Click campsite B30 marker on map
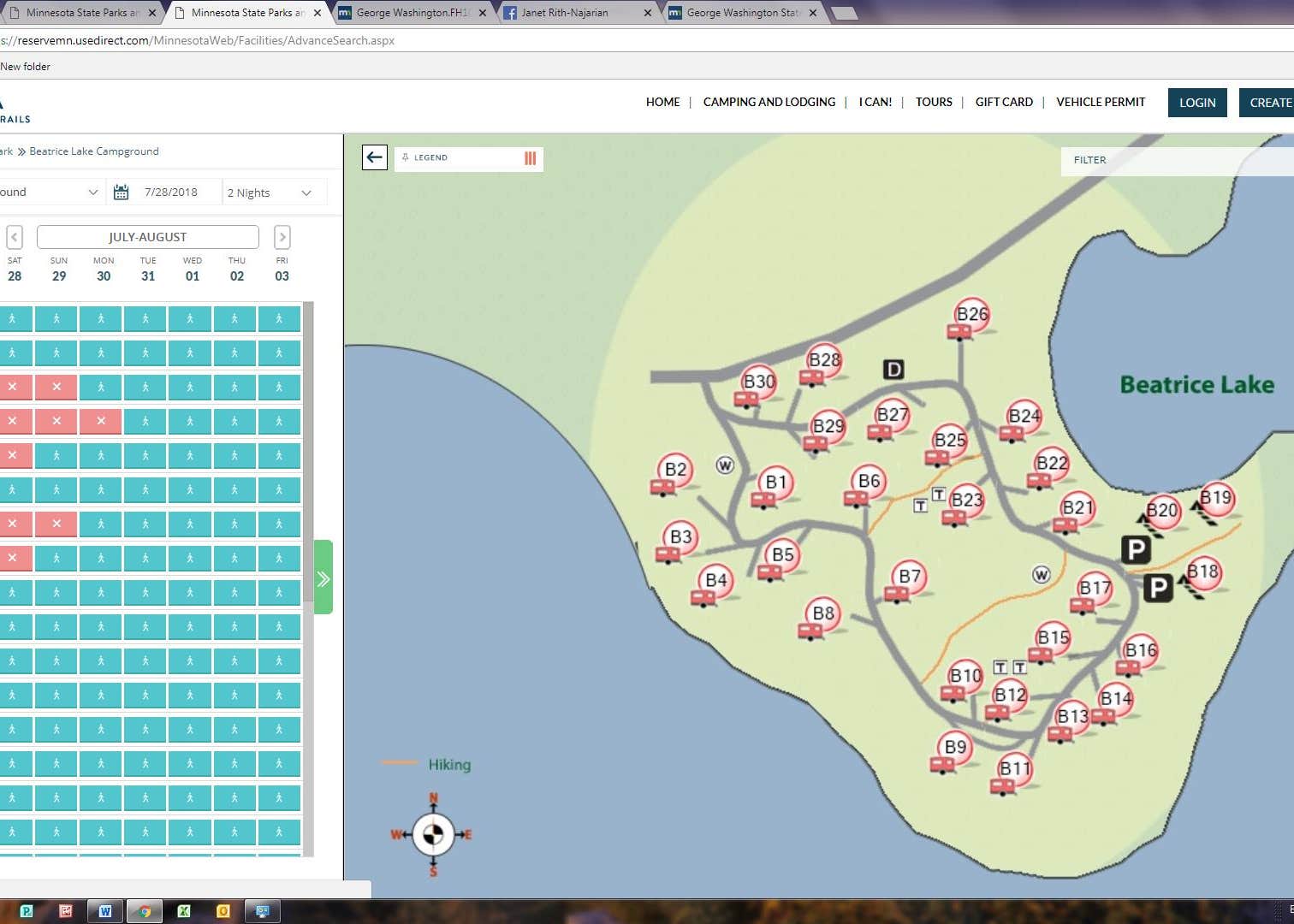1294x924 pixels. pos(758,382)
